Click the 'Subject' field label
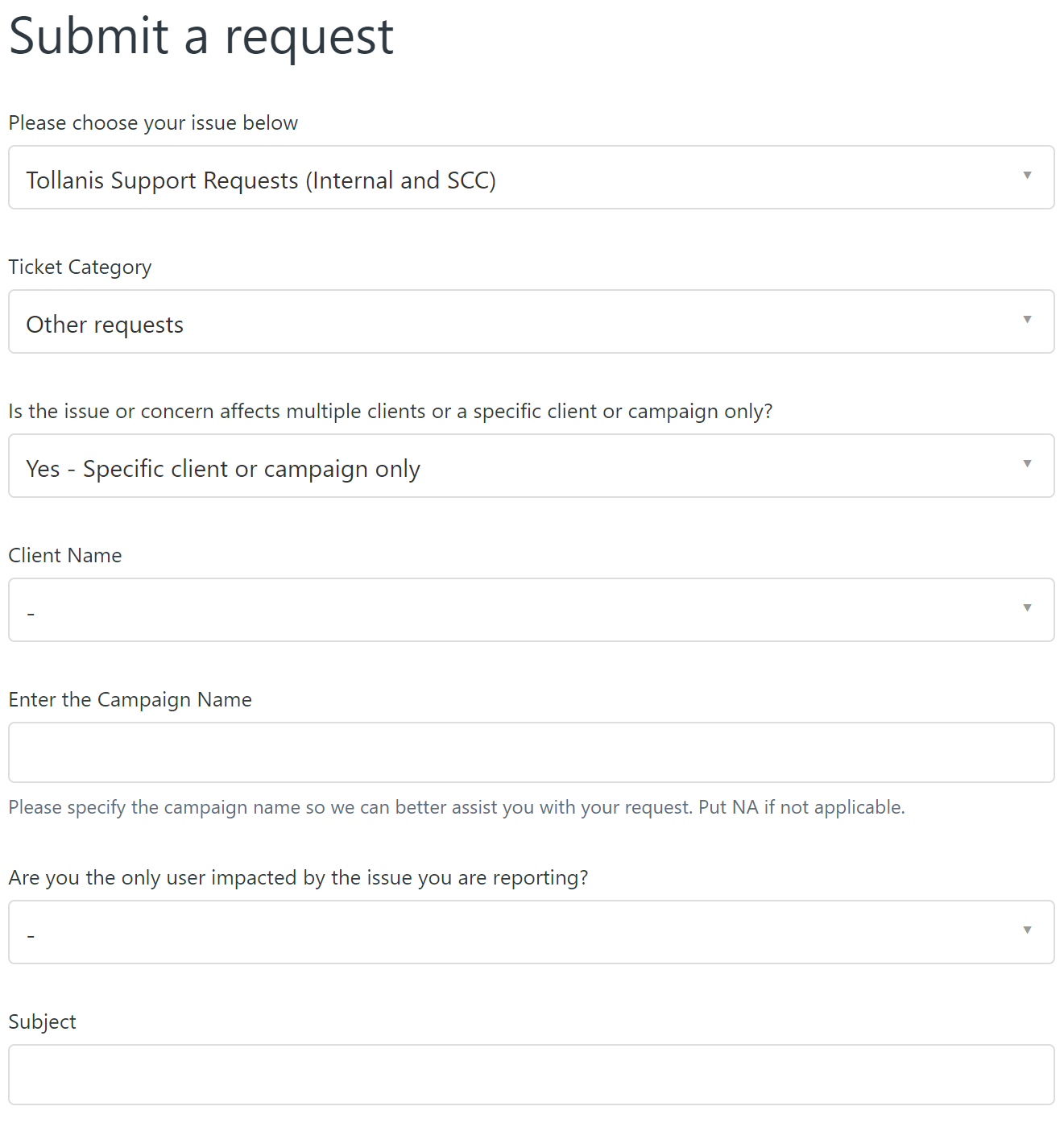 42,1022
